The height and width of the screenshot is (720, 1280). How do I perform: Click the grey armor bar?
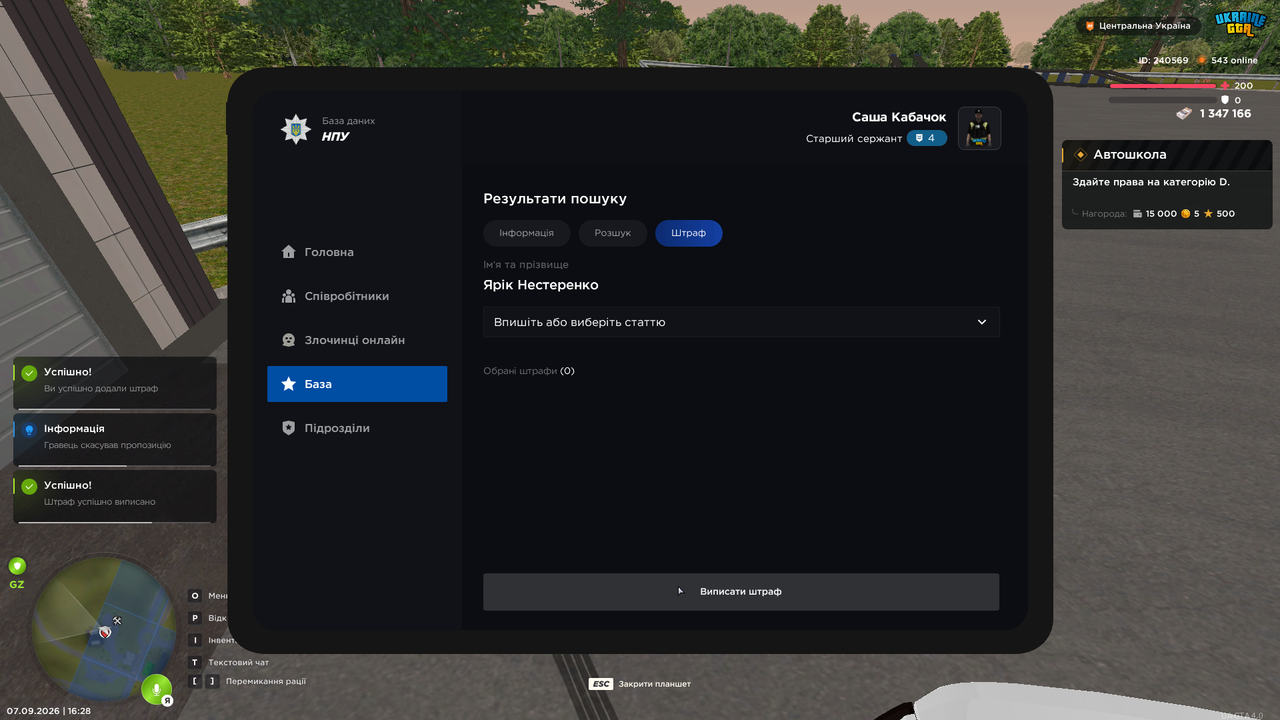pos(1163,100)
